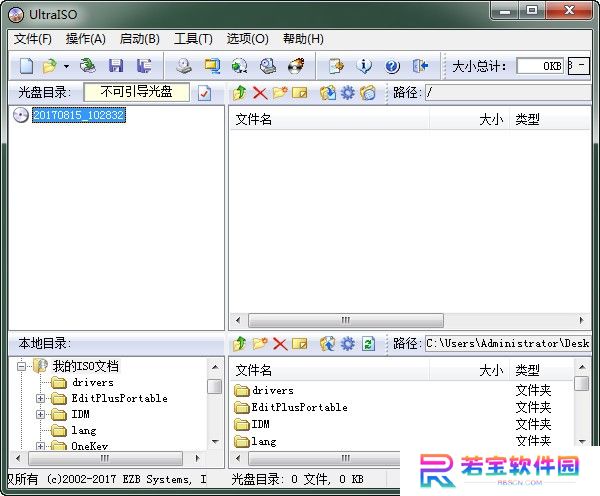Mount image to virtual drive icon
The height and width of the screenshot is (496, 600).
click(x=268, y=66)
